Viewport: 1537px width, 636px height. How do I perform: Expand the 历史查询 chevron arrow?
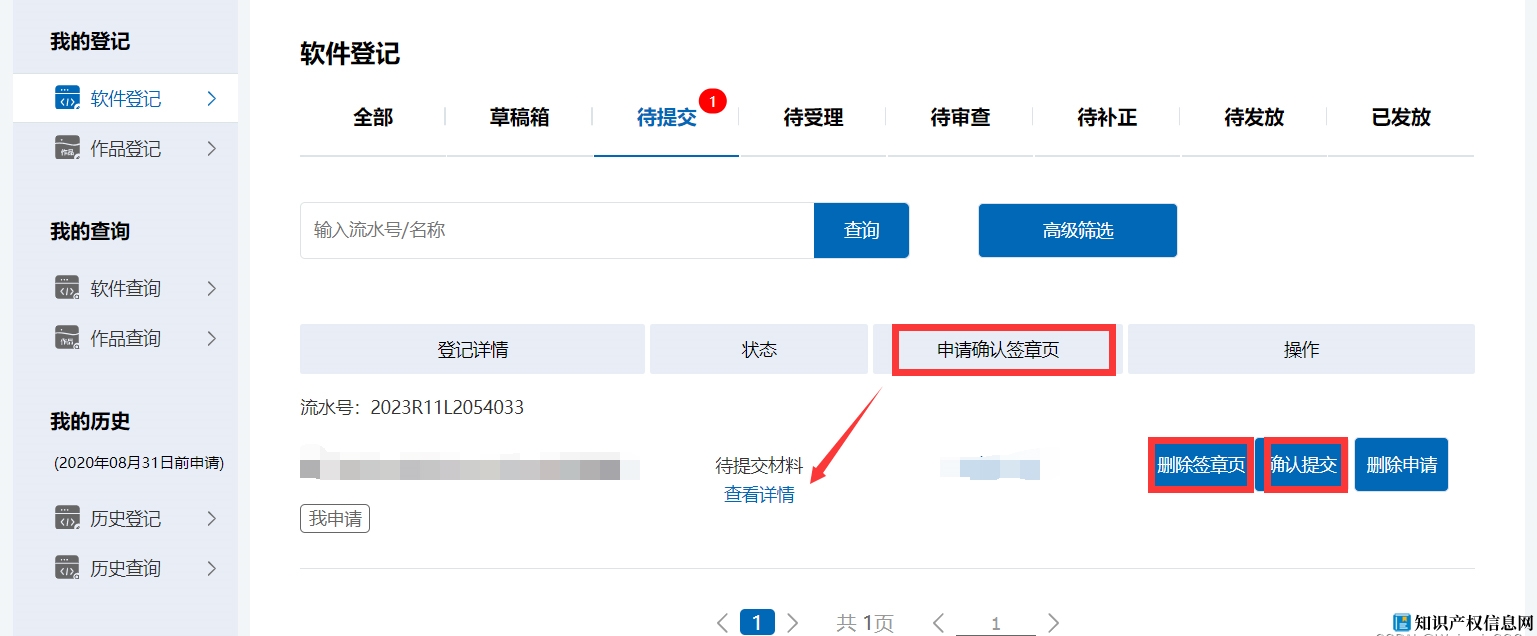pos(211,568)
